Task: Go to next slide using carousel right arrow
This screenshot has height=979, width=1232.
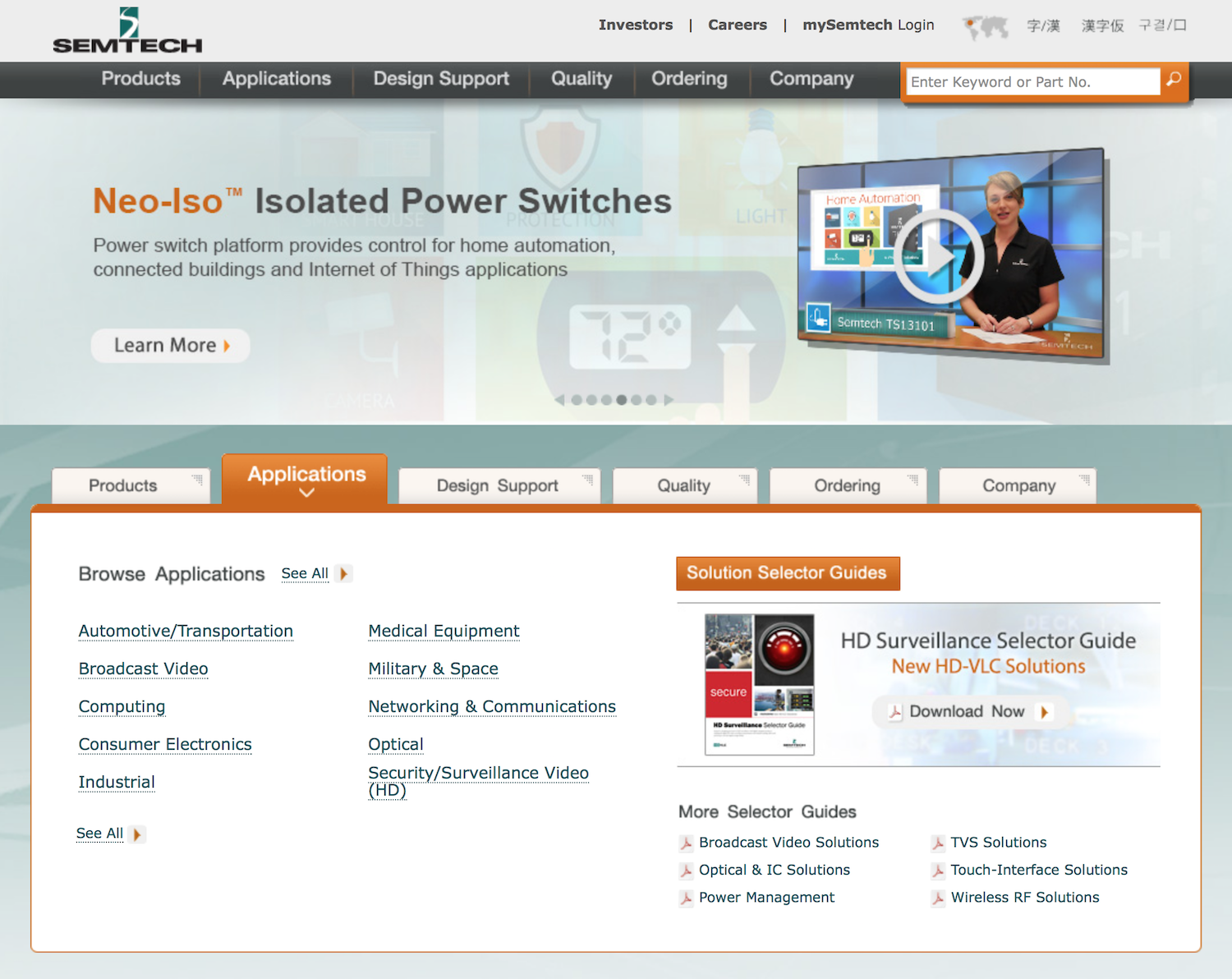Action: tap(669, 400)
